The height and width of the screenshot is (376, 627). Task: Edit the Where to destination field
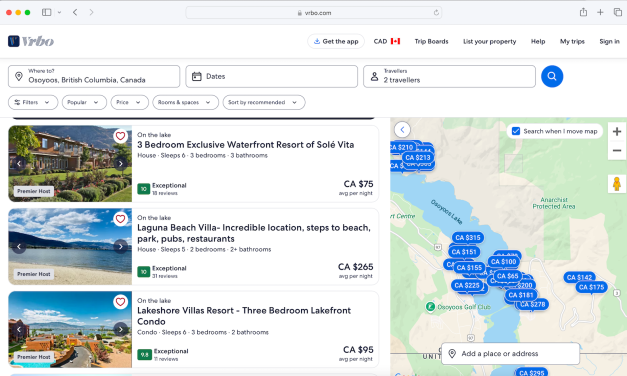point(94,76)
